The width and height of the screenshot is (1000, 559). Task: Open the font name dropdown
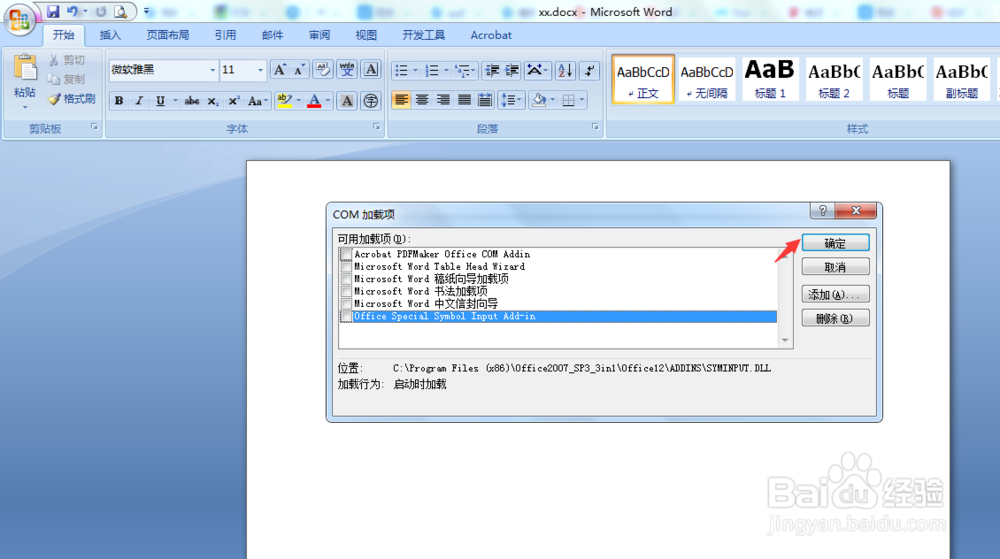[212, 69]
